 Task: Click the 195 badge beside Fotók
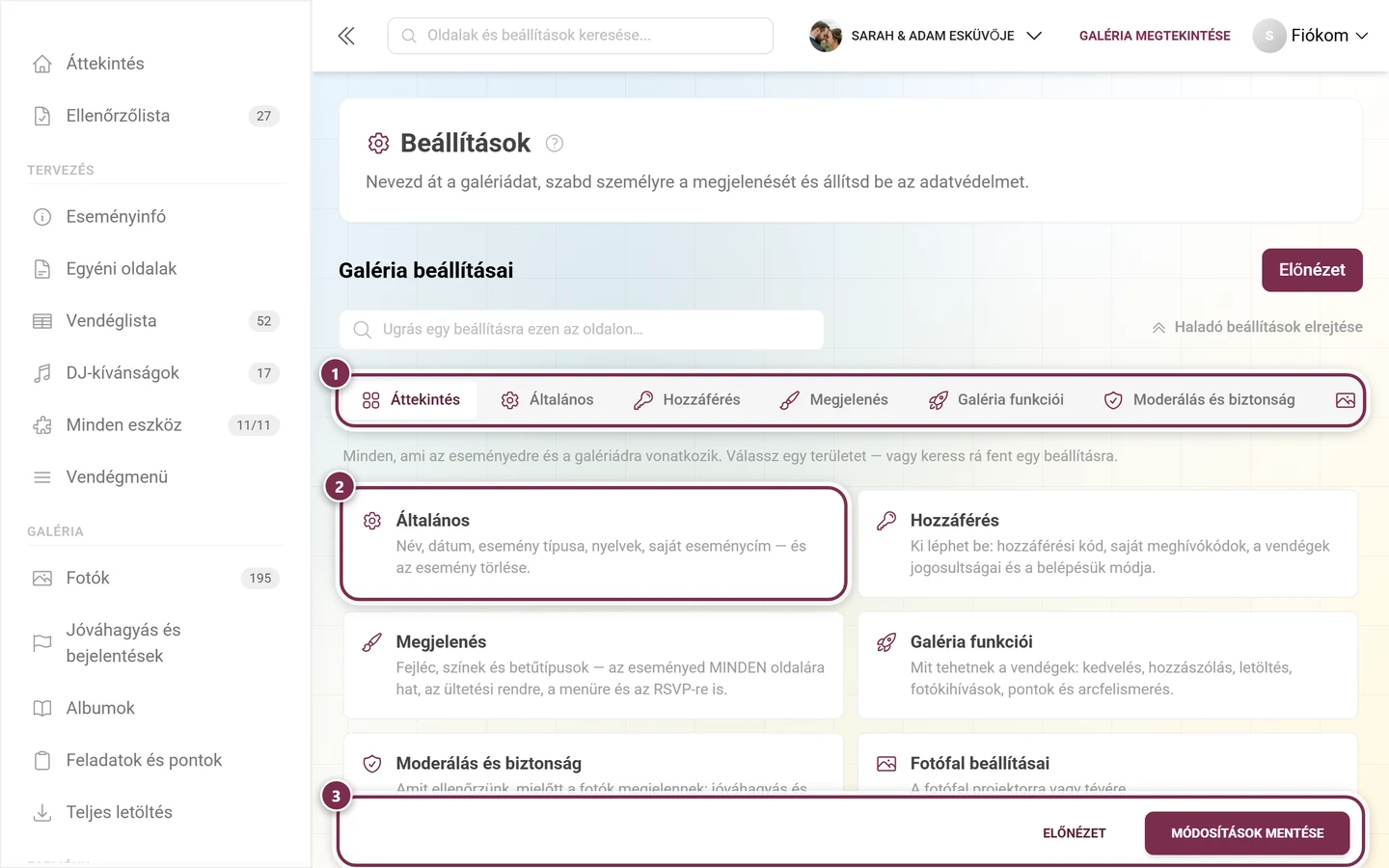260,579
